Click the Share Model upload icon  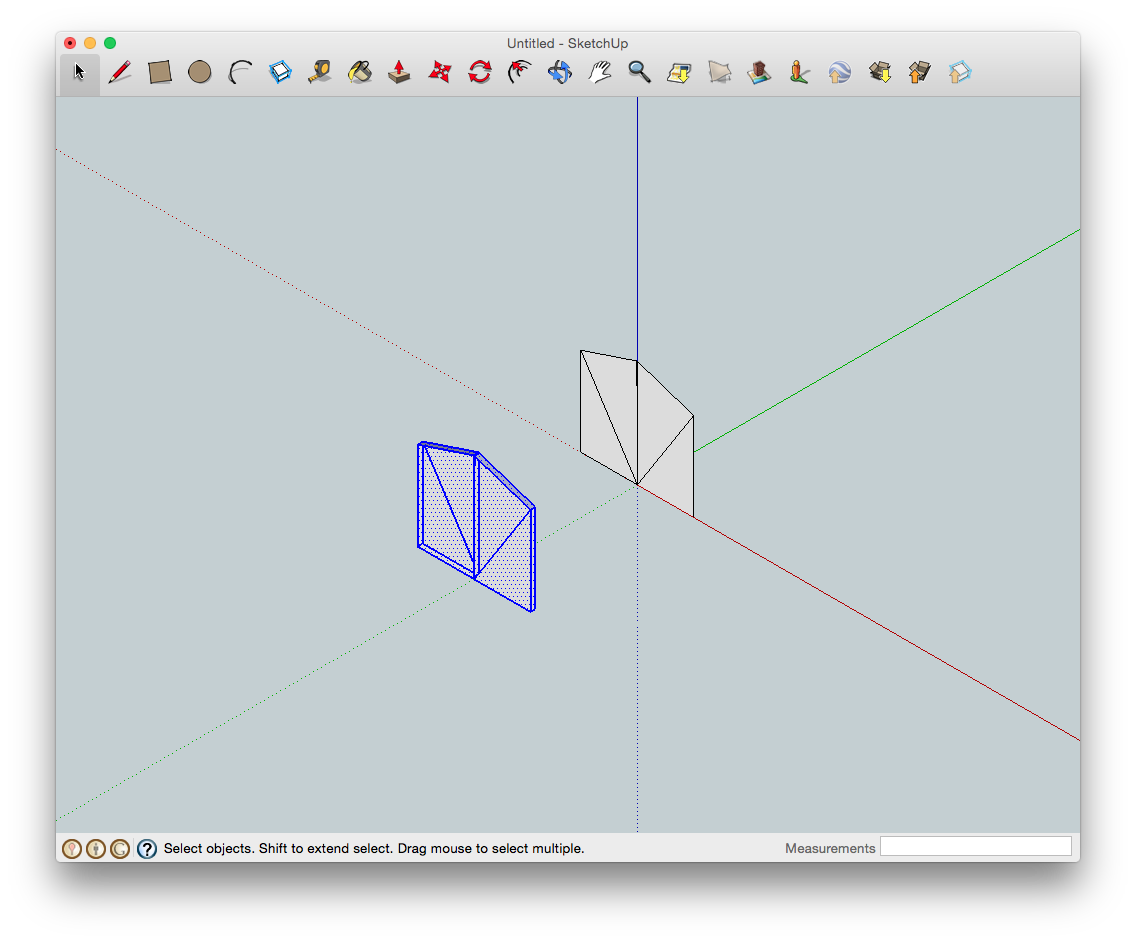tap(919, 72)
